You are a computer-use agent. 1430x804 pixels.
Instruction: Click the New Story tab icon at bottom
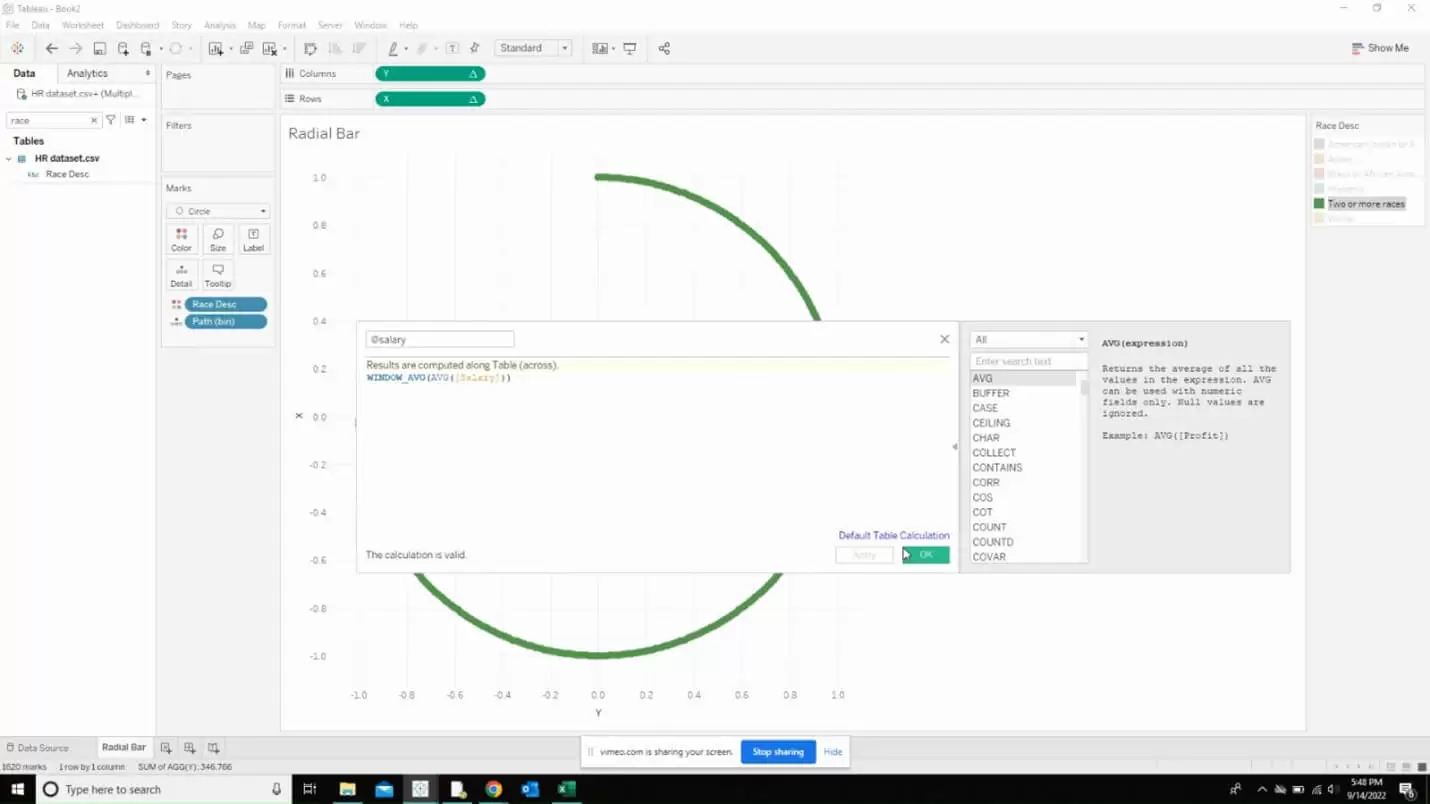(213, 747)
